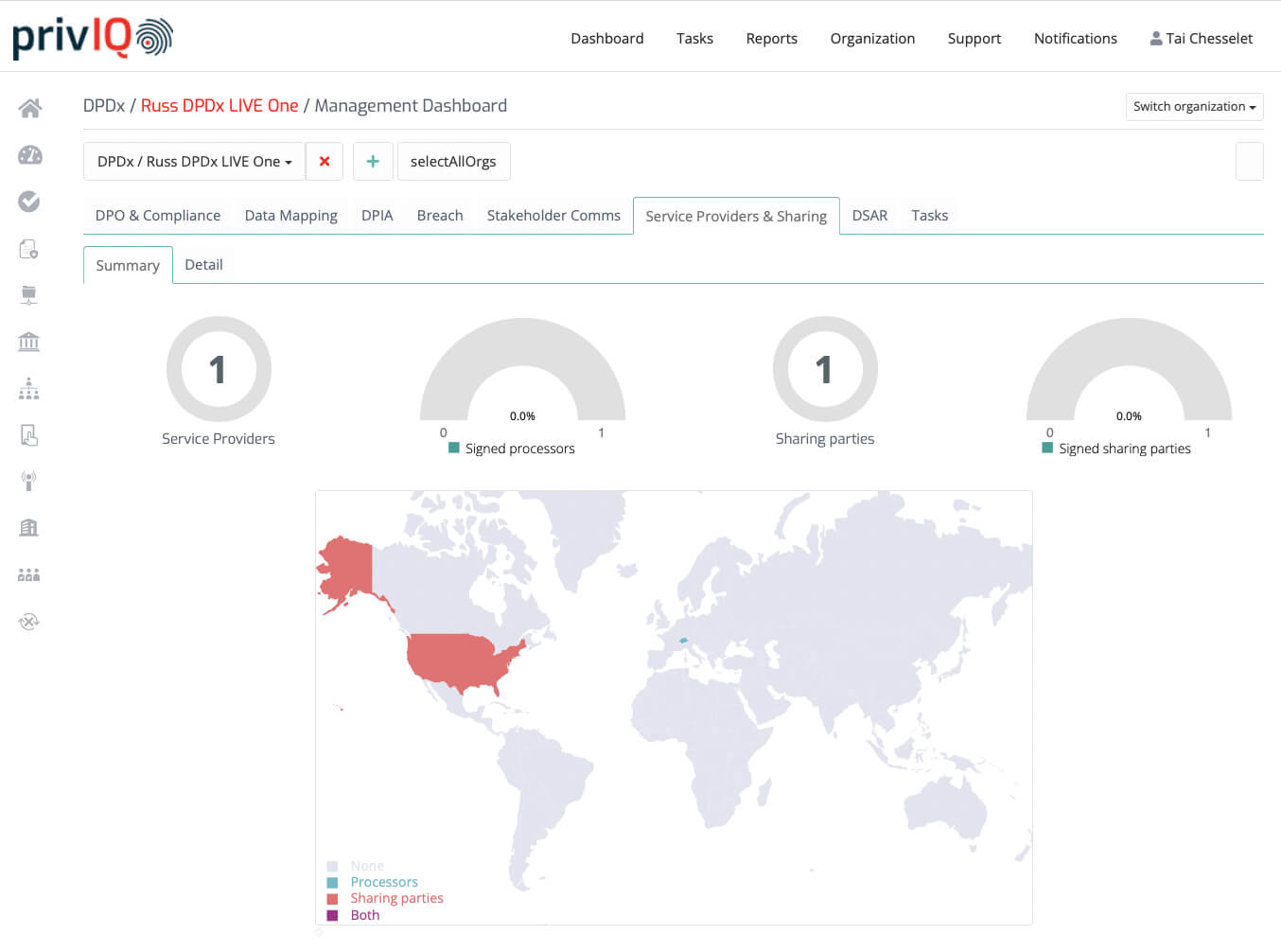Click the user icon beside Tai Chesselet

pyautogui.click(x=1156, y=39)
